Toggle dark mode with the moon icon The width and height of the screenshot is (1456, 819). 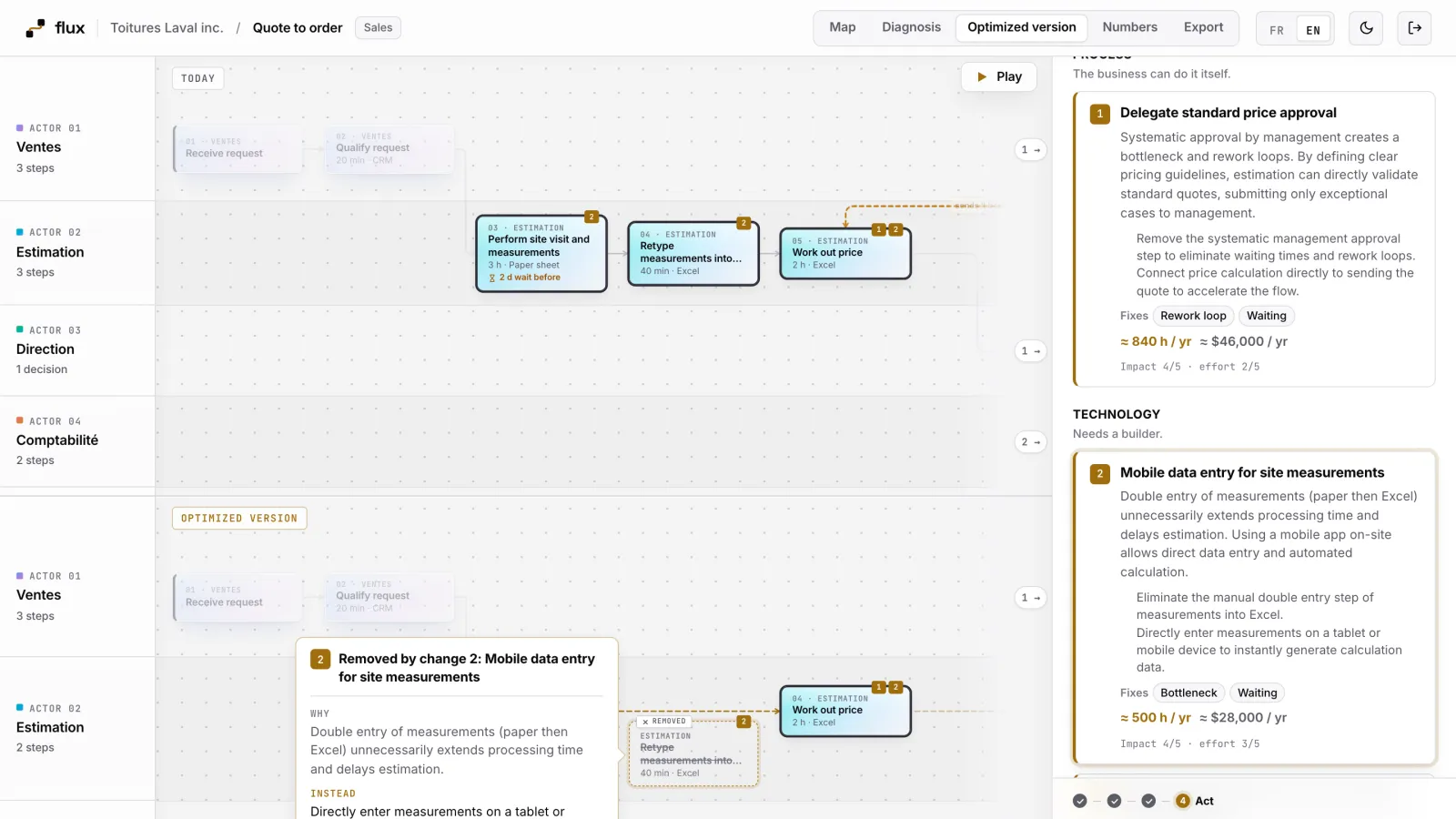(1366, 28)
